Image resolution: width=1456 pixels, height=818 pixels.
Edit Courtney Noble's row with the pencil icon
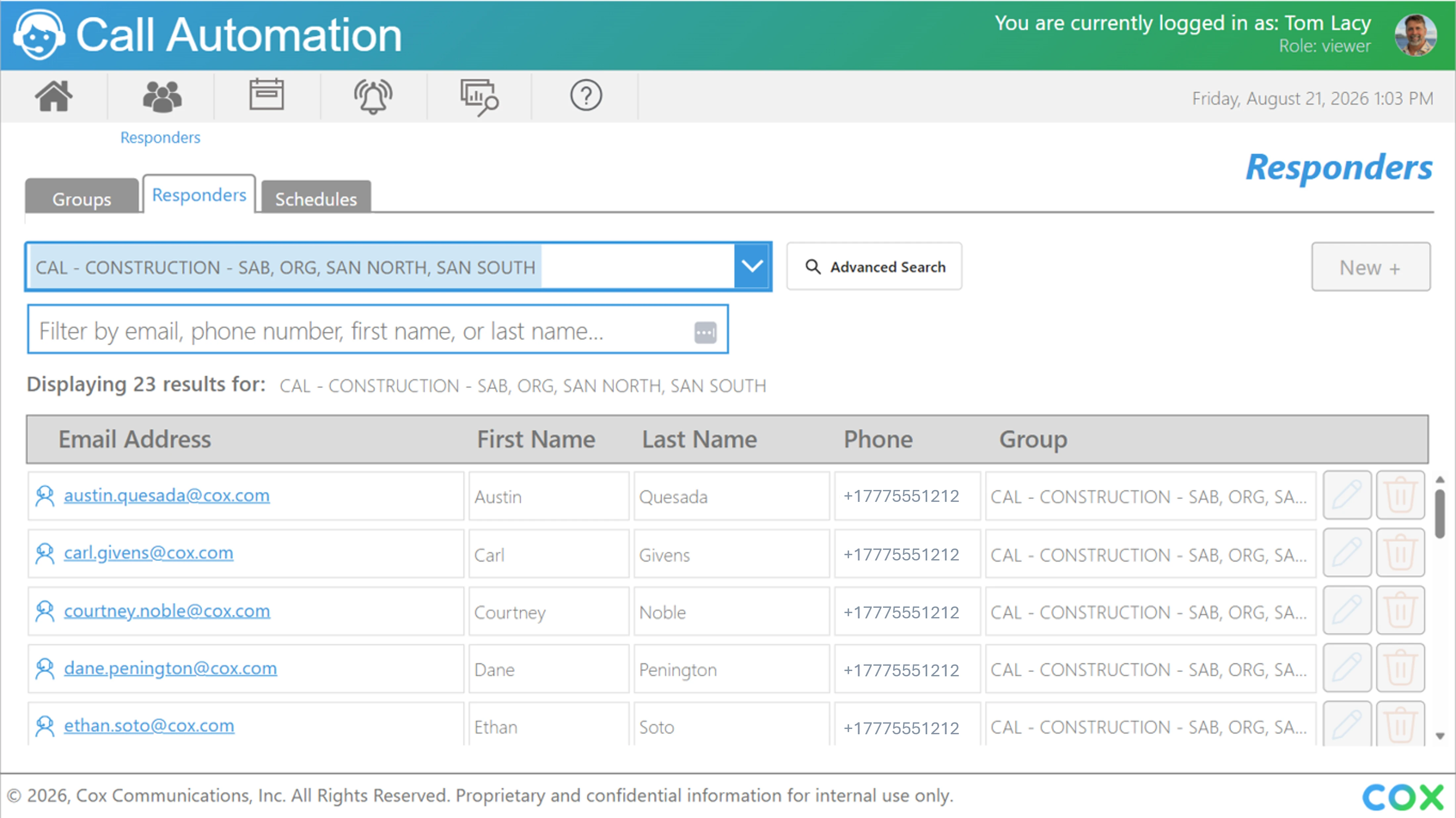[1347, 610]
